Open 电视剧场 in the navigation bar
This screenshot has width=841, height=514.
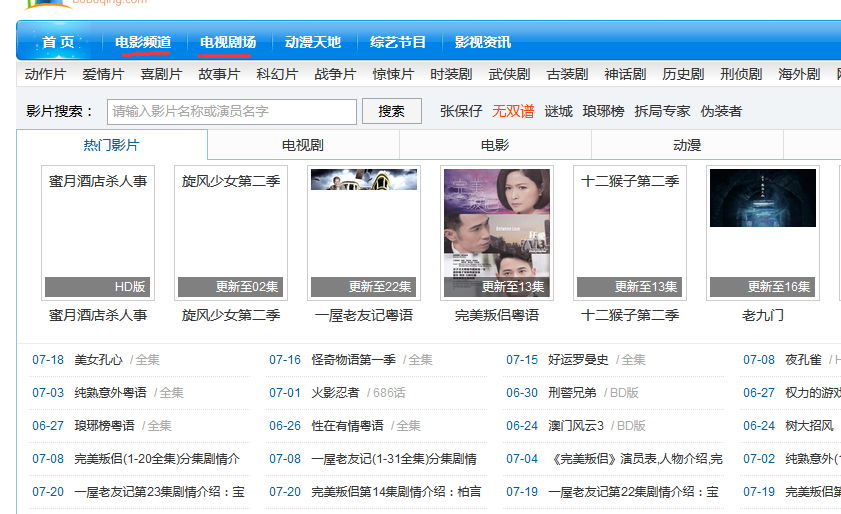tap(228, 42)
